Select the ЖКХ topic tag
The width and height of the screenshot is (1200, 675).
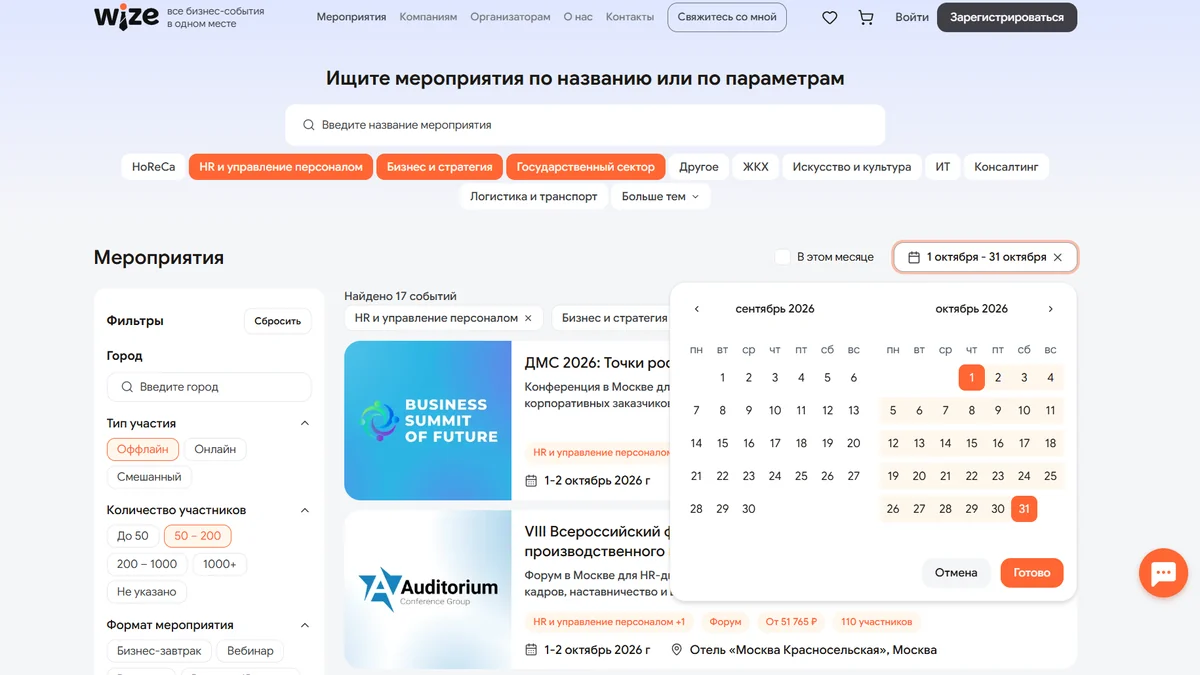756,167
